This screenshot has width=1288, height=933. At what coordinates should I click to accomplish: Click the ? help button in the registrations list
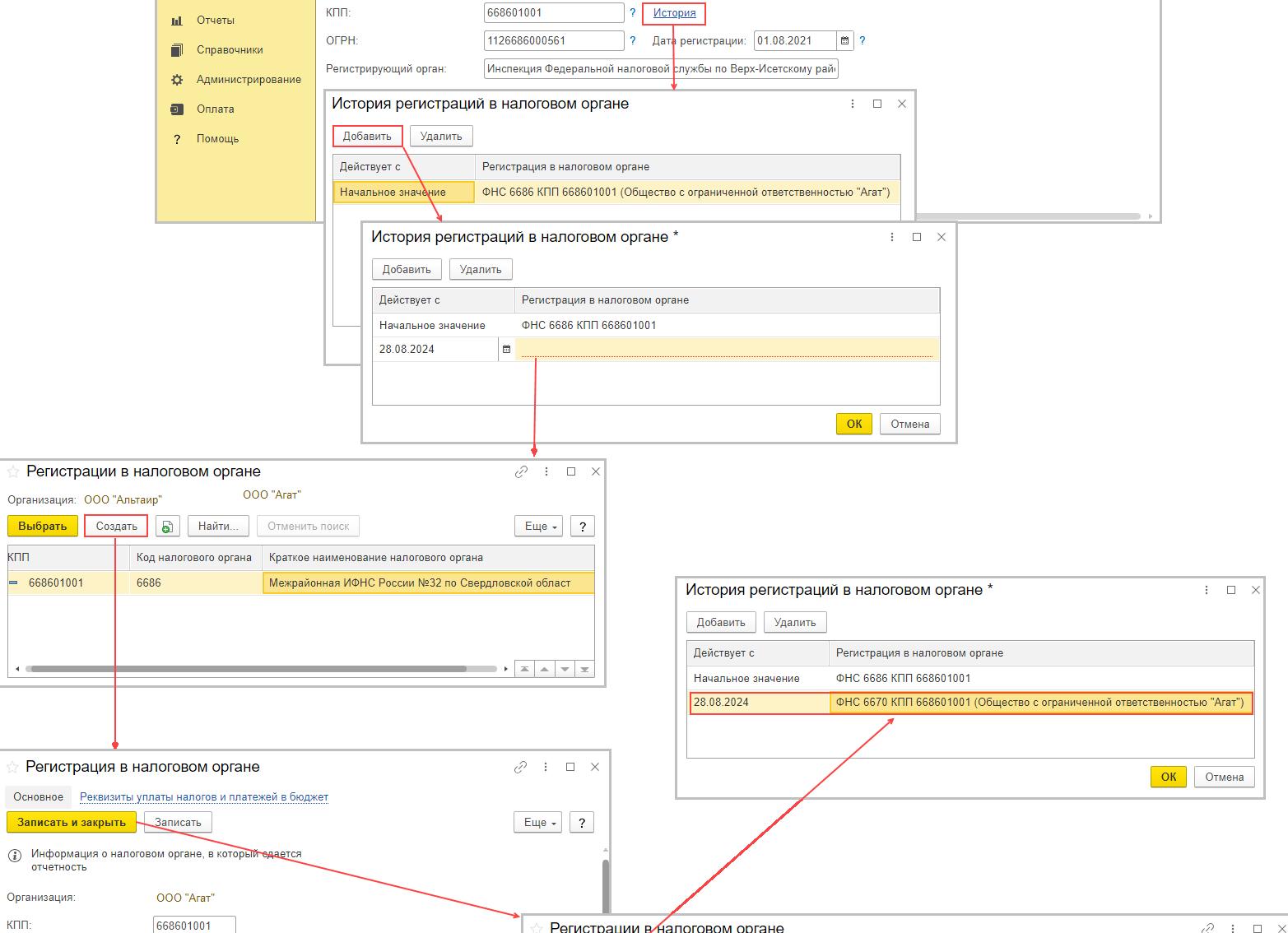(x=583, y=526)
